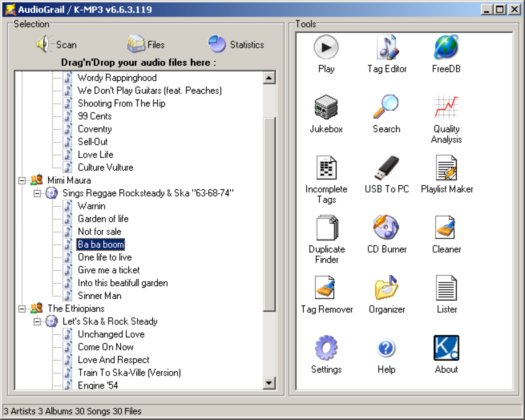Screen dimensions: 525x420
Task: Minimize the AudioGrail window
Action: [487, 10]
